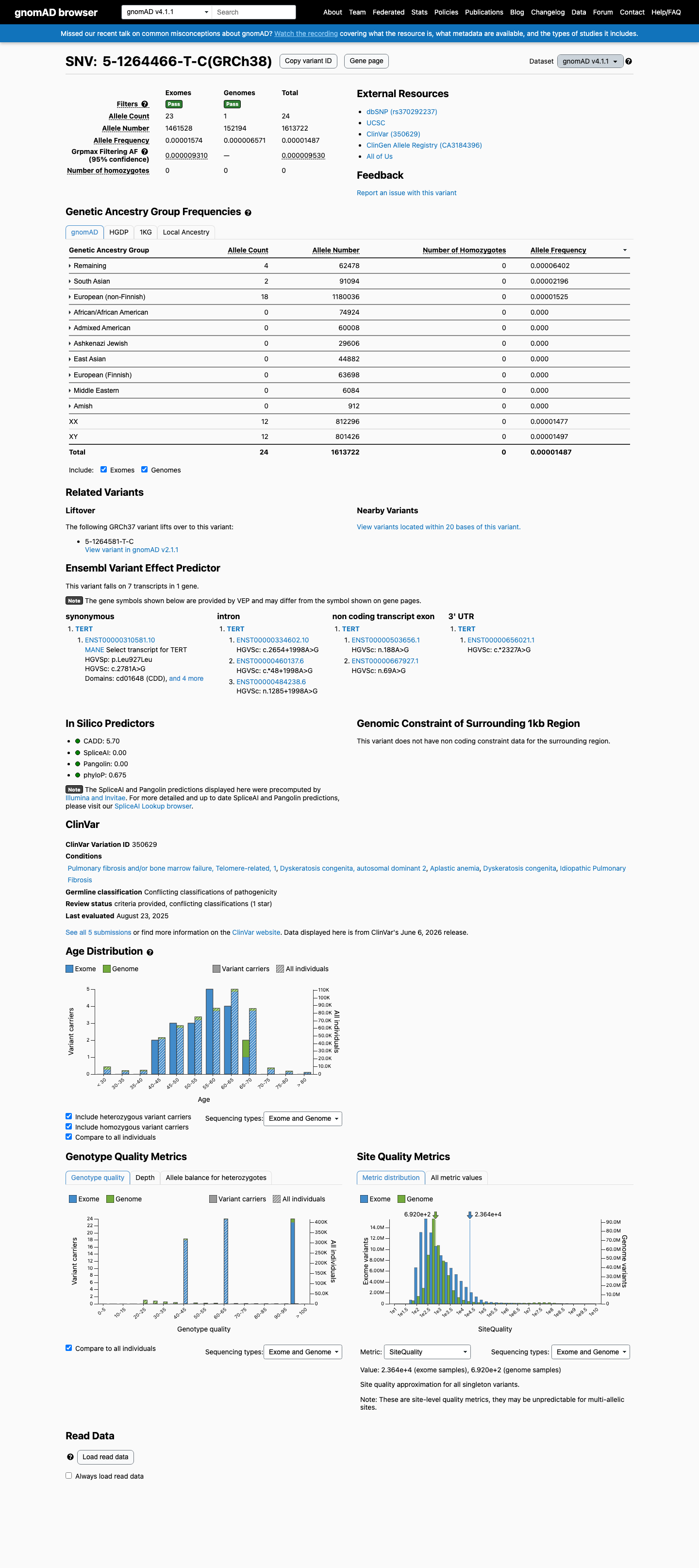This screenshot has width=699, height=1568.
Task: Expand the South Asian ancestry group row
Action: [89, 281]
